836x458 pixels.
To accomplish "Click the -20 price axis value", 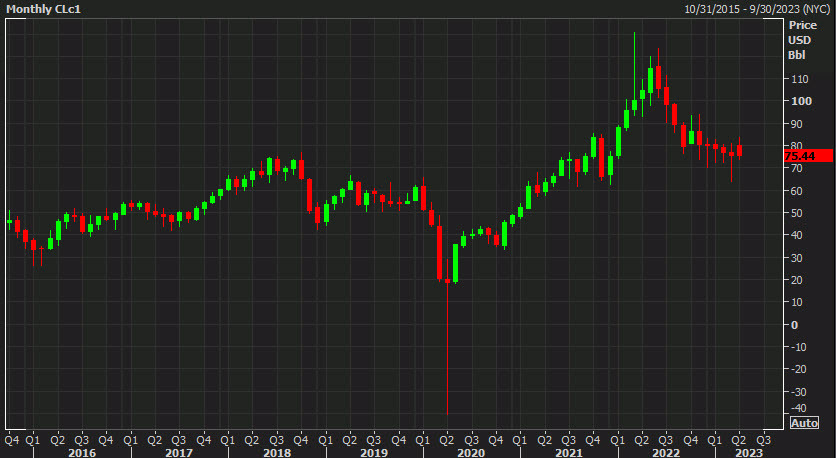I will click(x=799, y=369).
